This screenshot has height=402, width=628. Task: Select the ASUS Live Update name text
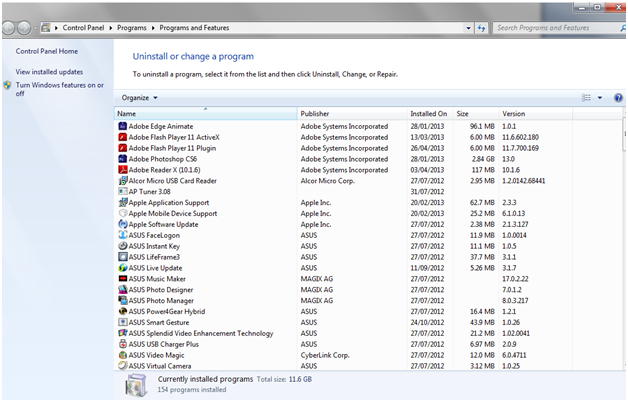(155, 268)
